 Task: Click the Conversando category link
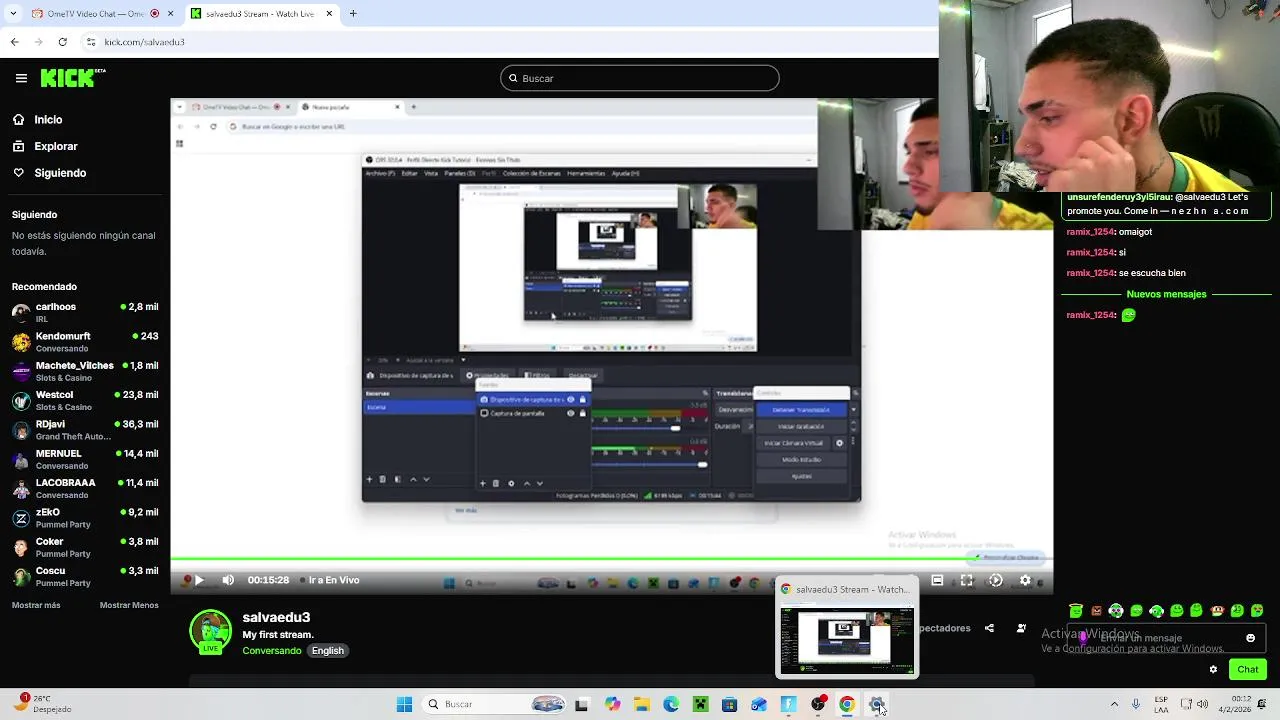tap(272, 650)
